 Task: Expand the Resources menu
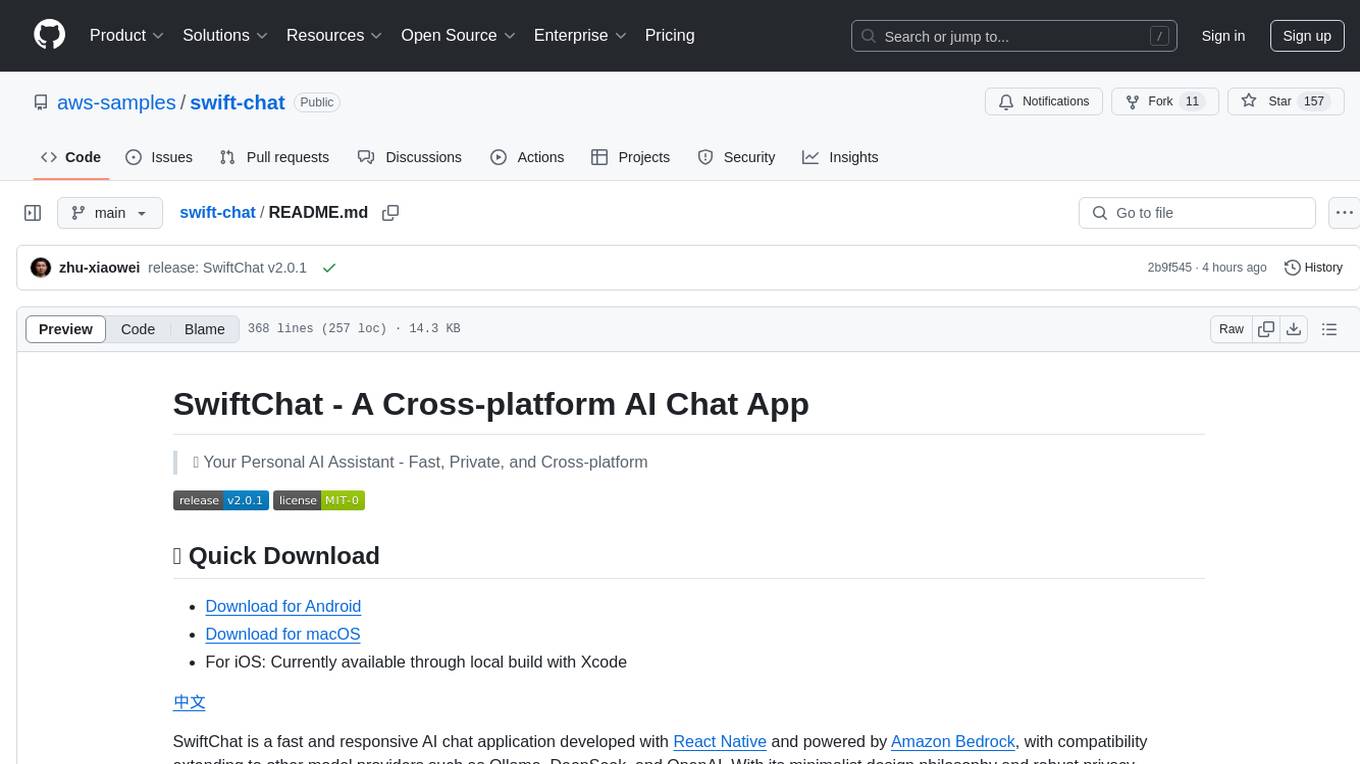point(334,35)
